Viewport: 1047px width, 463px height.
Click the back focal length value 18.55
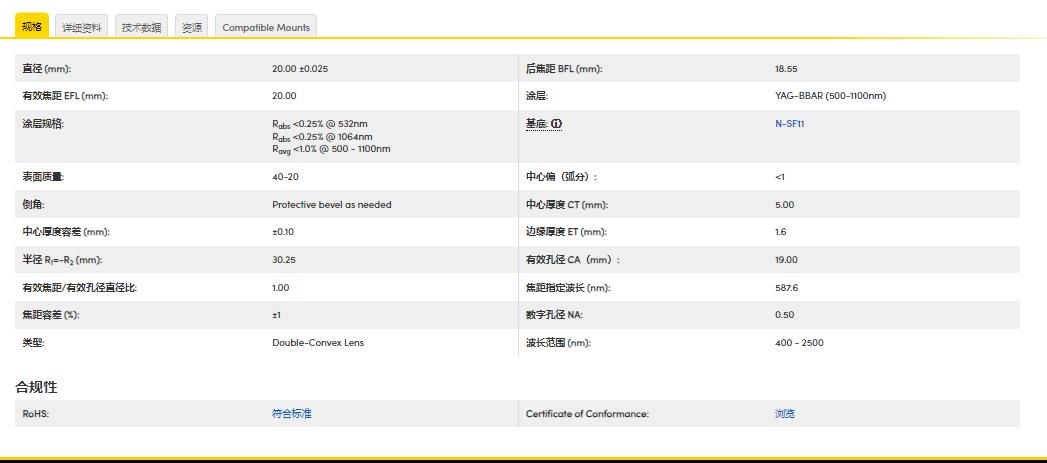786,69
